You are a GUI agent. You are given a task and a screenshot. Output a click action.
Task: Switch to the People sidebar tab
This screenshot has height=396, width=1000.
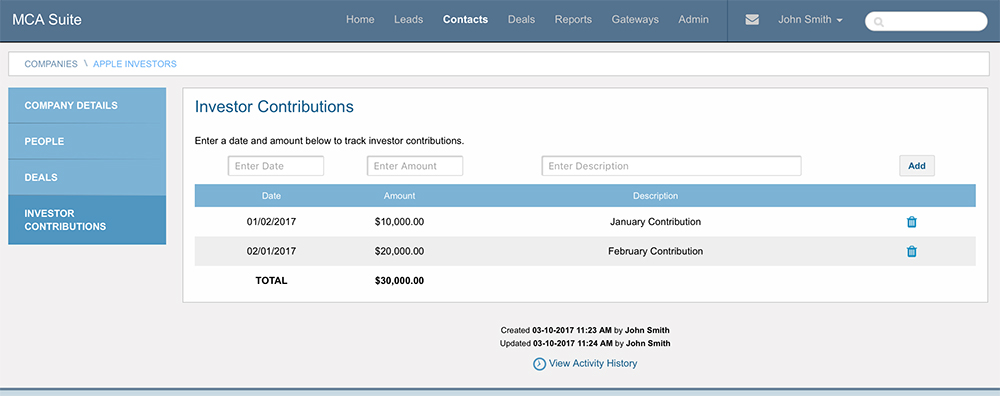coord(87,142)
